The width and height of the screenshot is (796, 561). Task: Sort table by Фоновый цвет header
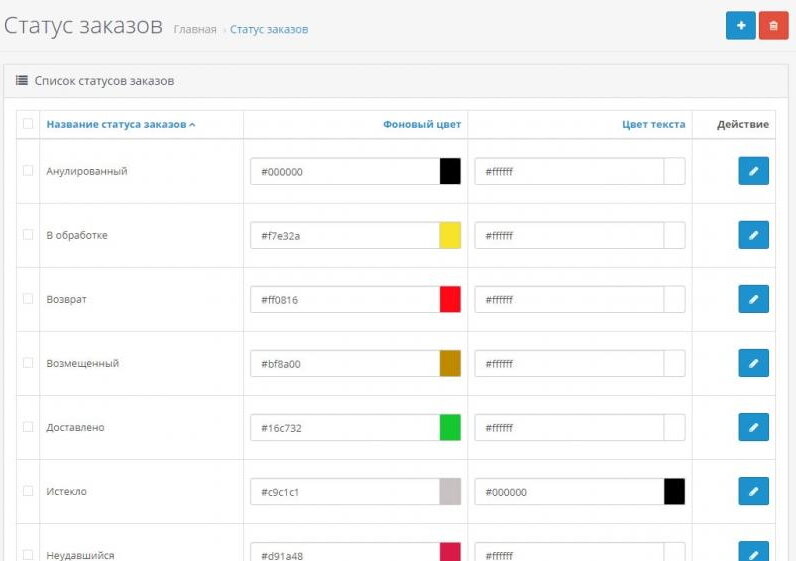[421, 125]
